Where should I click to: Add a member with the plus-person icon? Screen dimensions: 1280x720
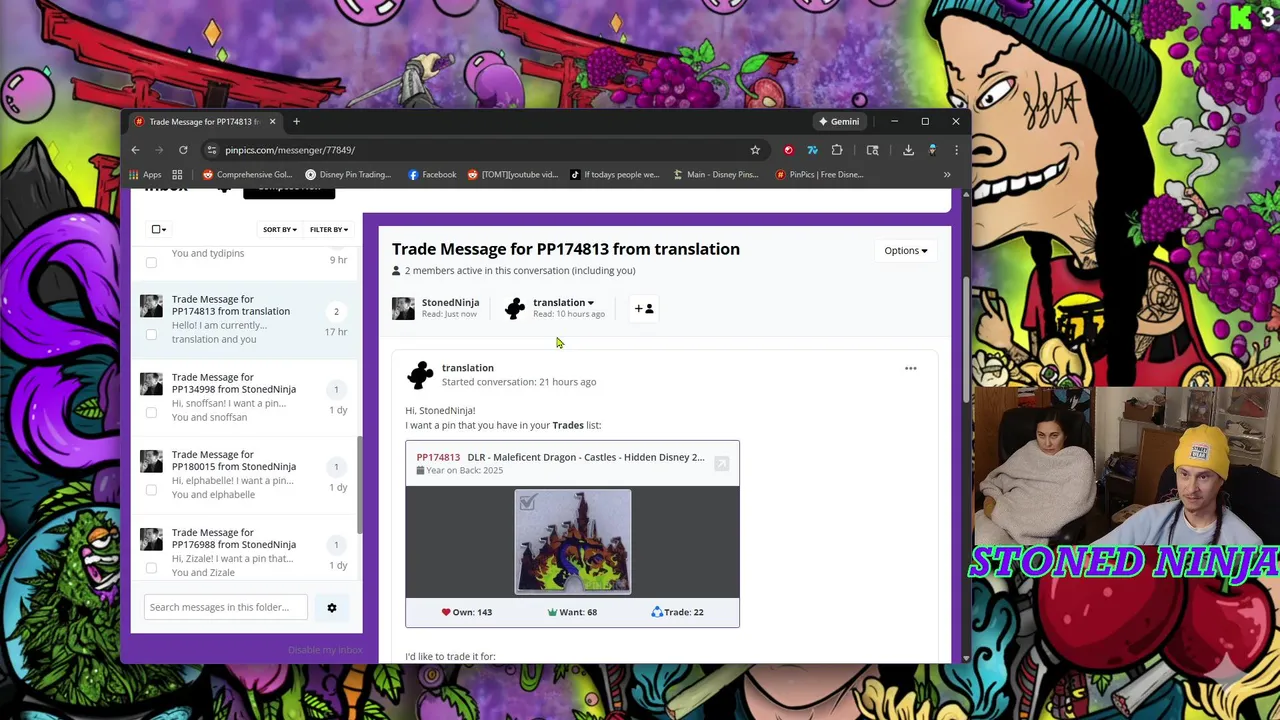(x=644, y=308)
